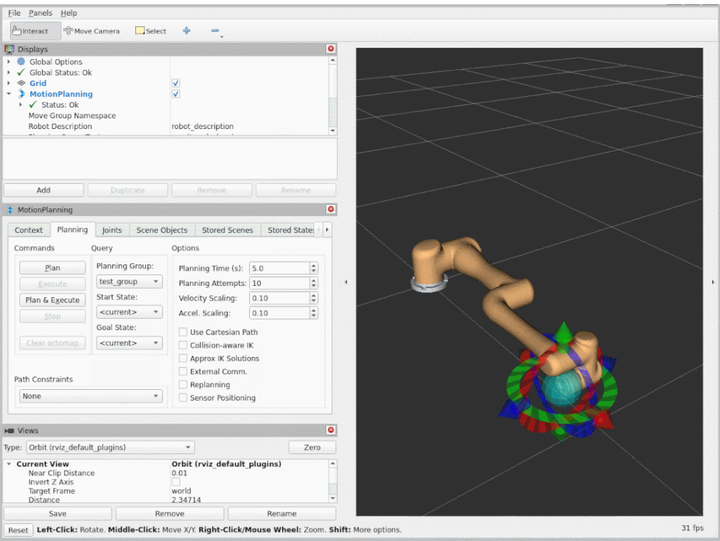Open the Goal State dropdown
720x541 pixels.
click(x=129, y=343)
